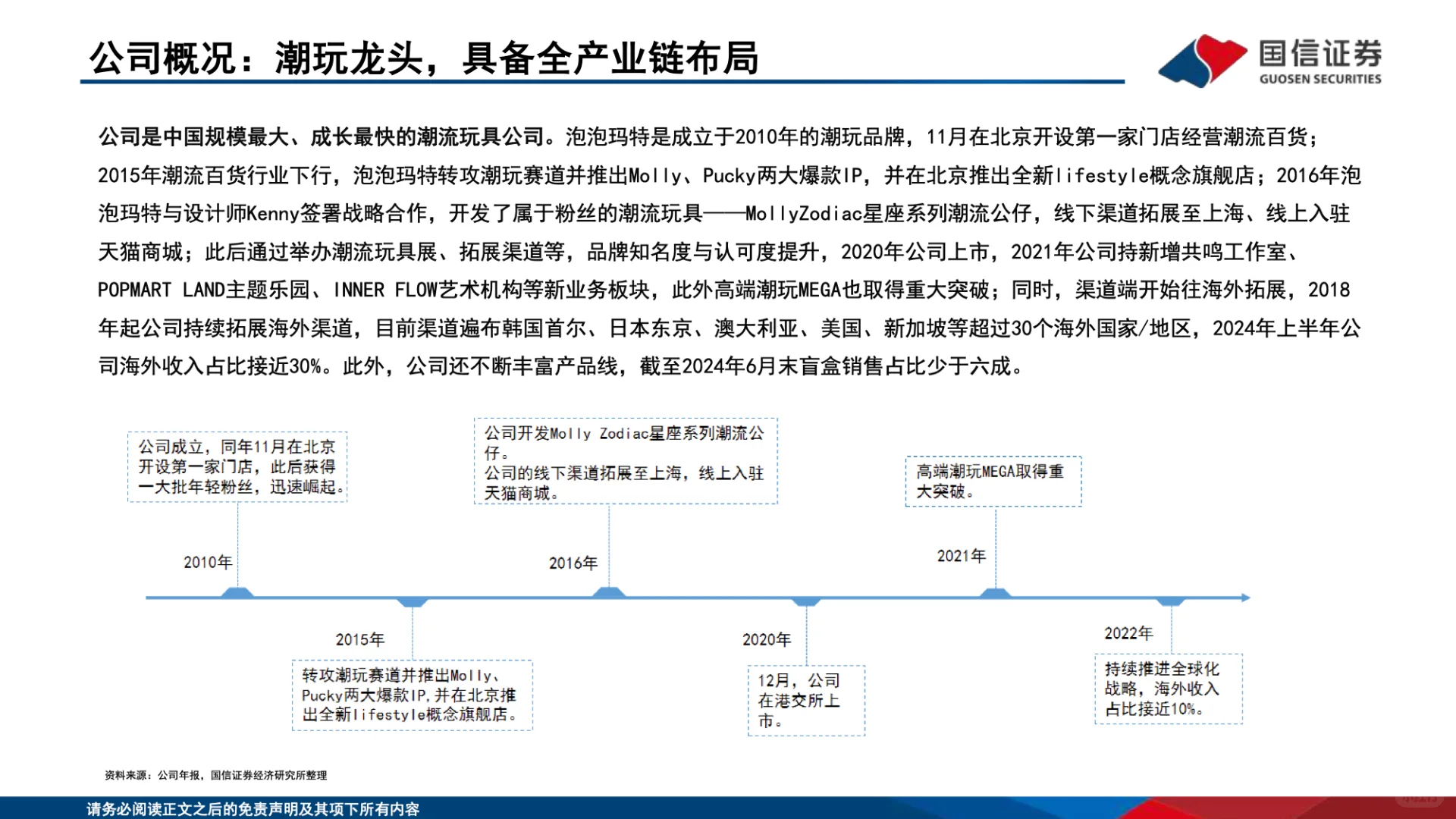Select the blue triangle marker at 2010年

pyautogui.click(x=237, y=594)
